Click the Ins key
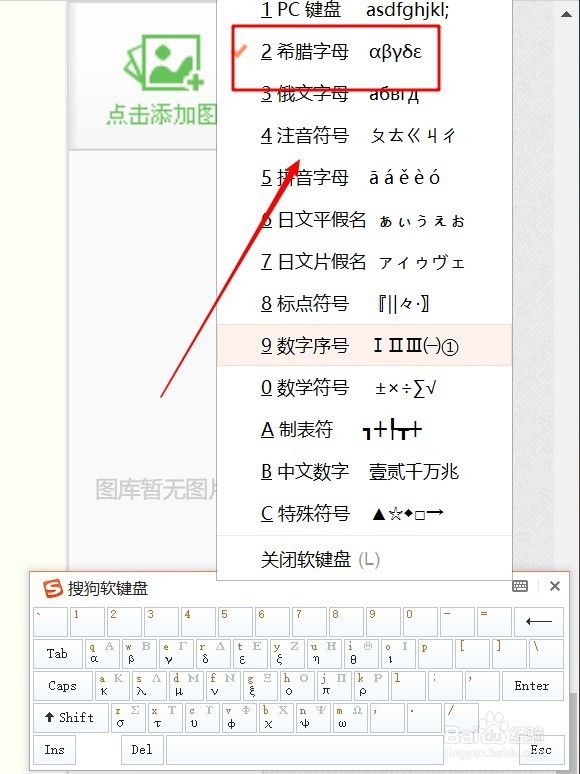 pos(54,749)
